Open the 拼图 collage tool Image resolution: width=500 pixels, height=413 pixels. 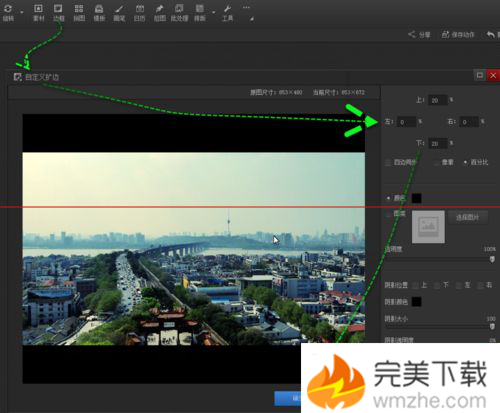click(x=79, y=13)
